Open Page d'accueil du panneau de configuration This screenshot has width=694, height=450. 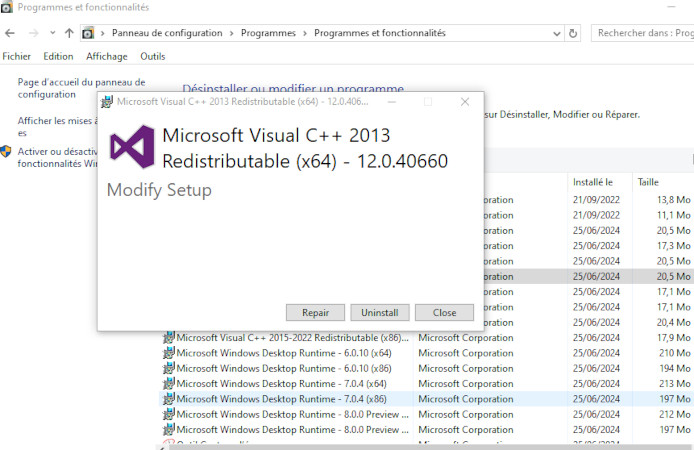(81, 88)
